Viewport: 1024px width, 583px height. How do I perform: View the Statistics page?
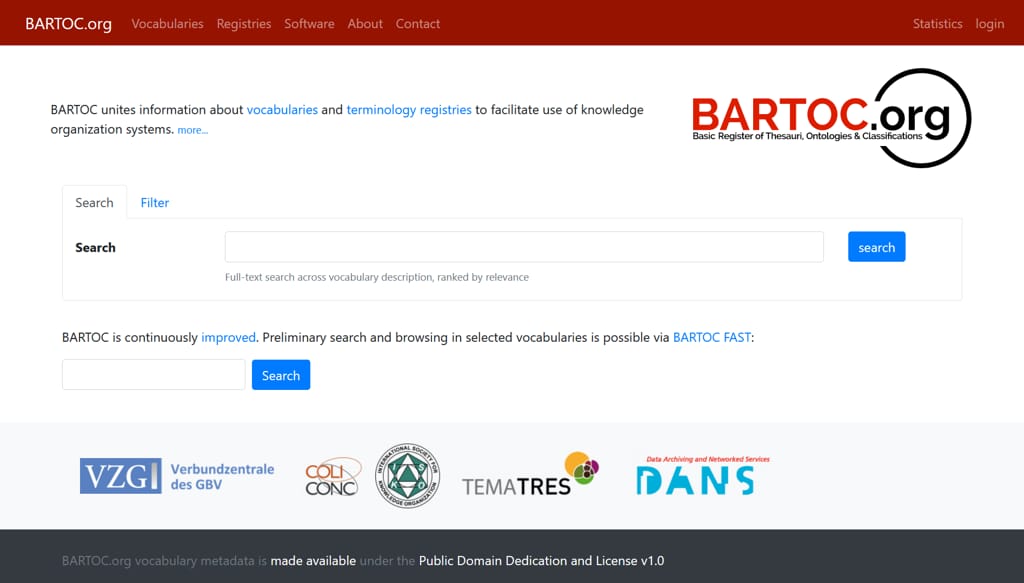click(x=937, y=24)
